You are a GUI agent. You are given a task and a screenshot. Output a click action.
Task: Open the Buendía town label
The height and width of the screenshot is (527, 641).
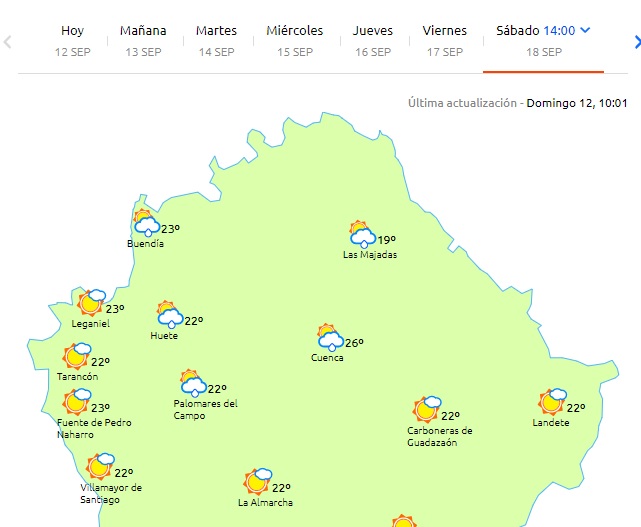click(145, 244)
